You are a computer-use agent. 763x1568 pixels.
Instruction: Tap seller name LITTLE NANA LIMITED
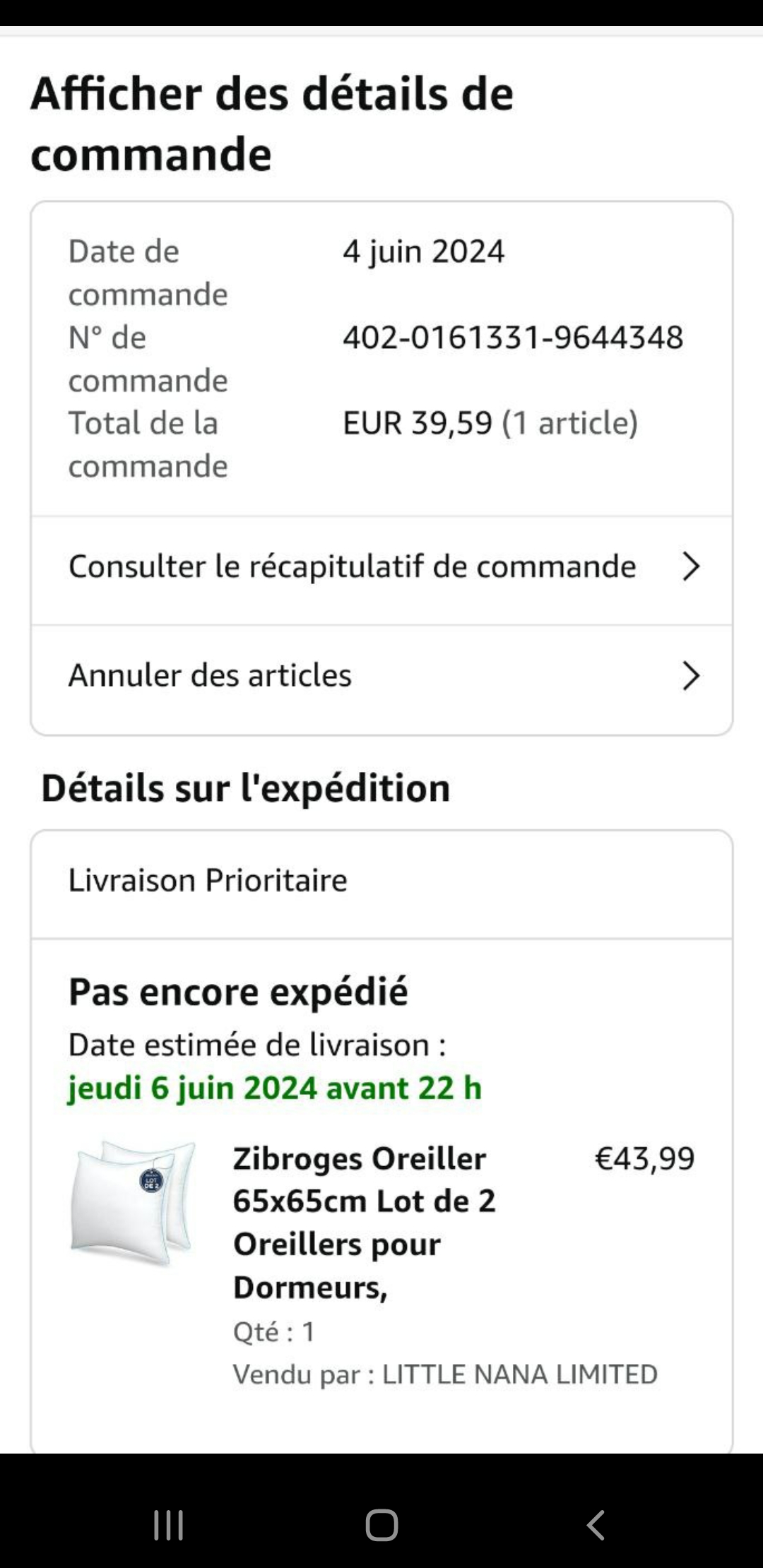point(519,1374)
